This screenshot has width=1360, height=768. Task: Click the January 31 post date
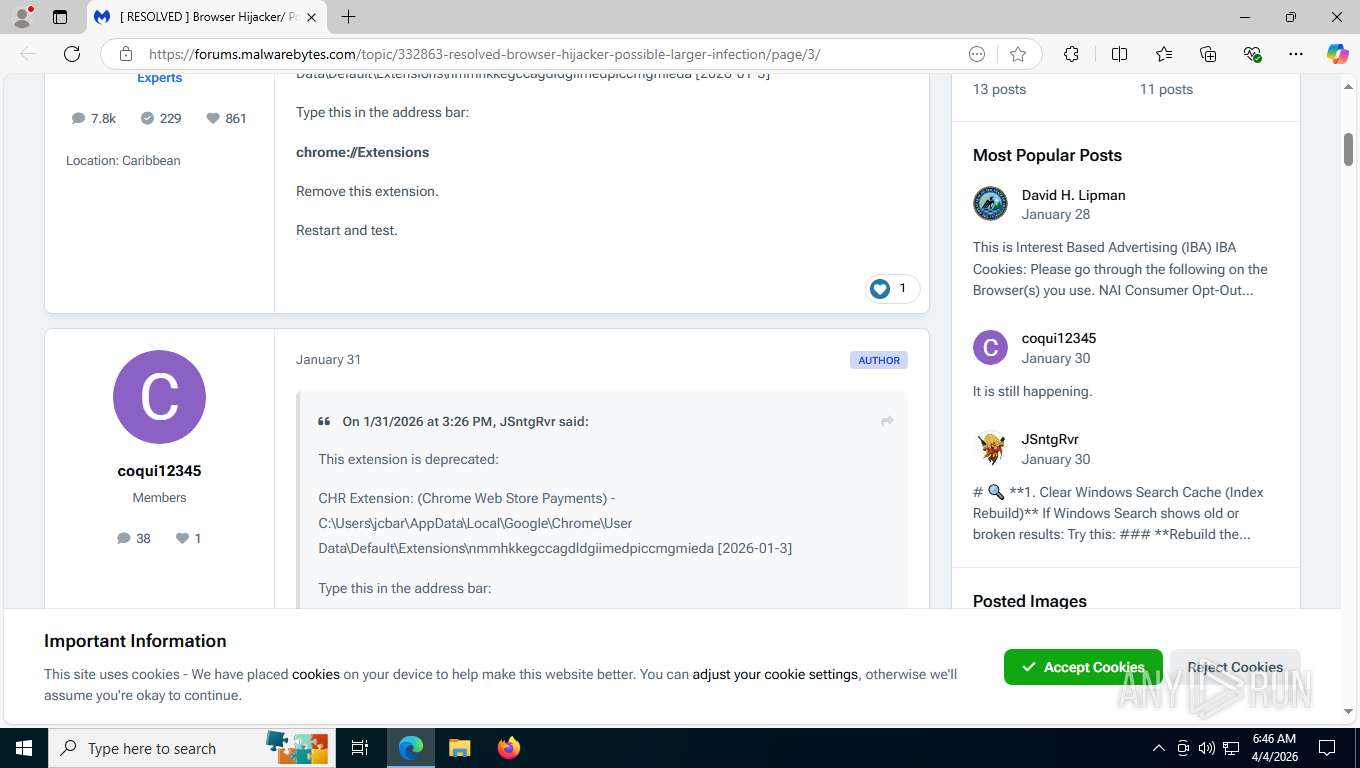coord(328,360)
